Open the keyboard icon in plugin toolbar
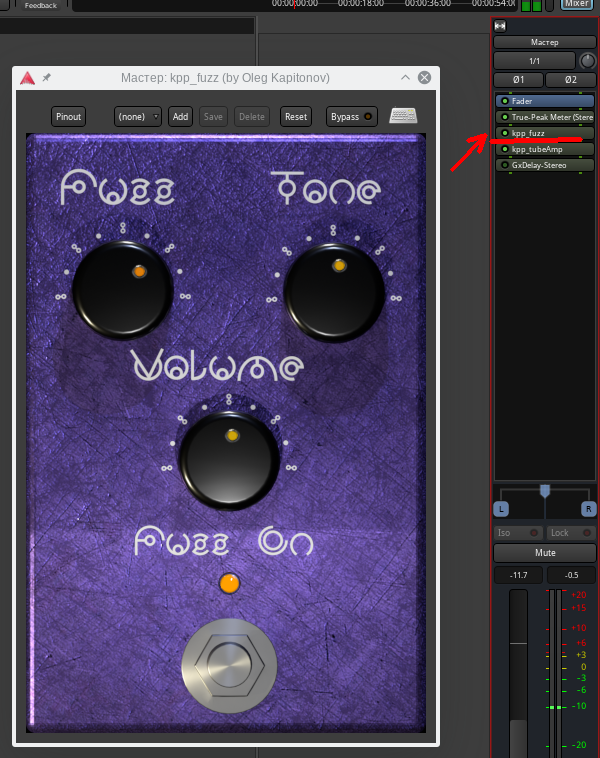Image resolution: width=600 pixels, height=758 pixels. pos(403,116)
